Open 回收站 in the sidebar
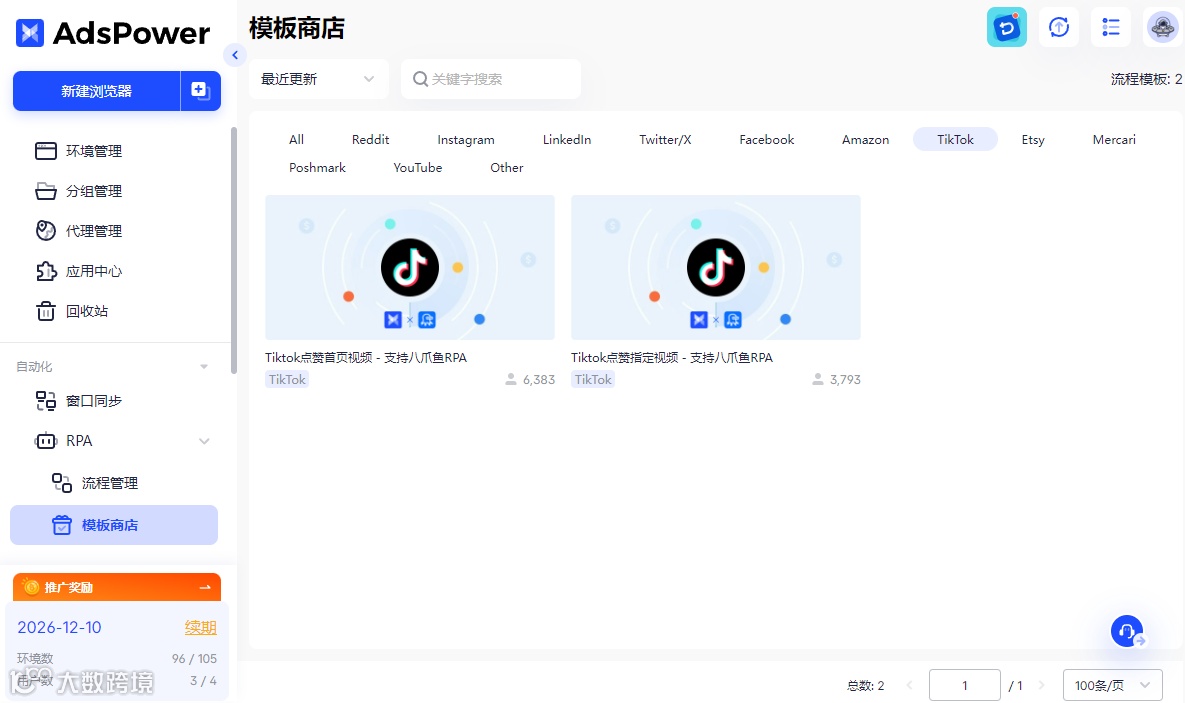The height and width of the screenshot is (703, 1185). [72, 311]
